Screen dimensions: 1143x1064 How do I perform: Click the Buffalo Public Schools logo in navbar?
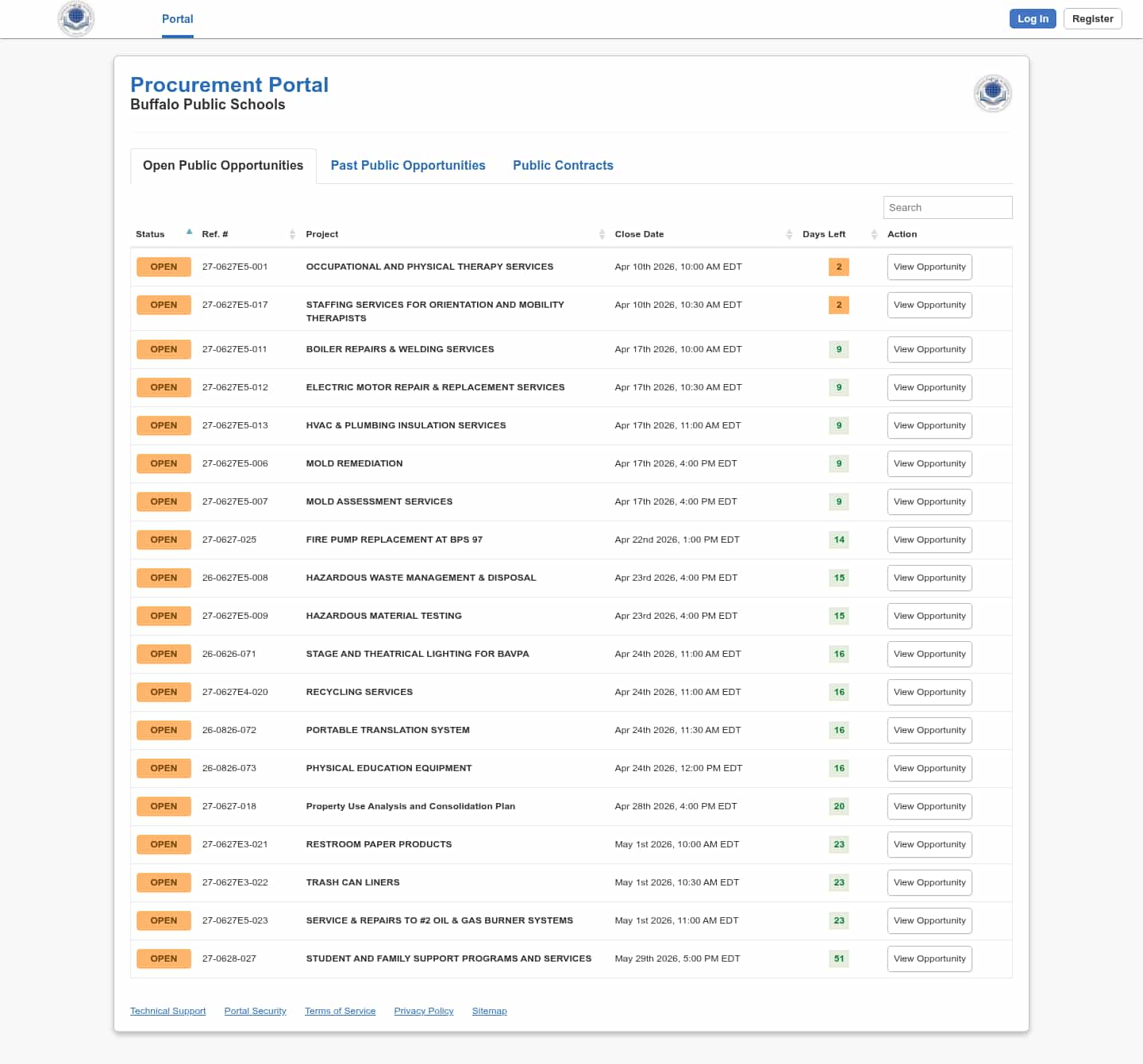(76, 18)
